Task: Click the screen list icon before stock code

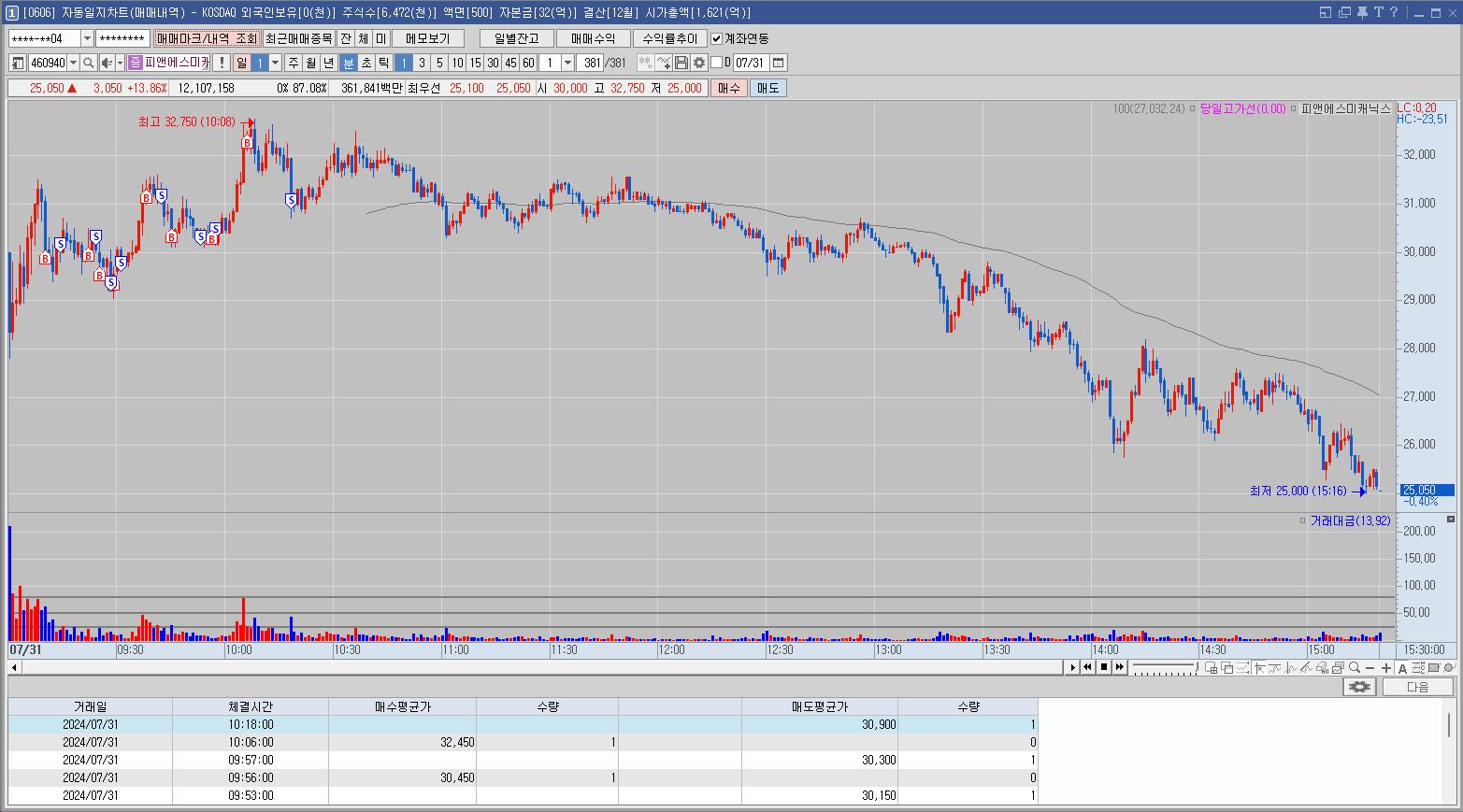Action: [18, 63]
